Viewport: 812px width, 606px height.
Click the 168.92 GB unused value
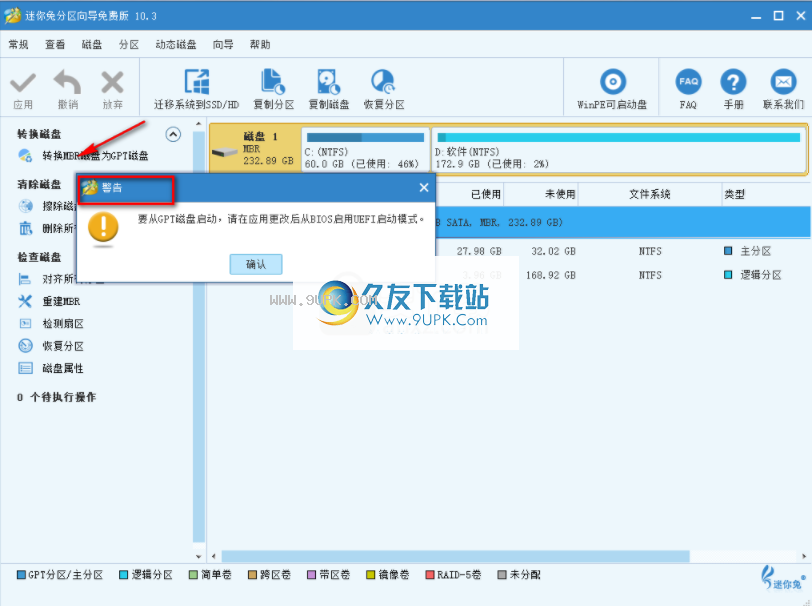pyautogui.click(x=550, y=275)
